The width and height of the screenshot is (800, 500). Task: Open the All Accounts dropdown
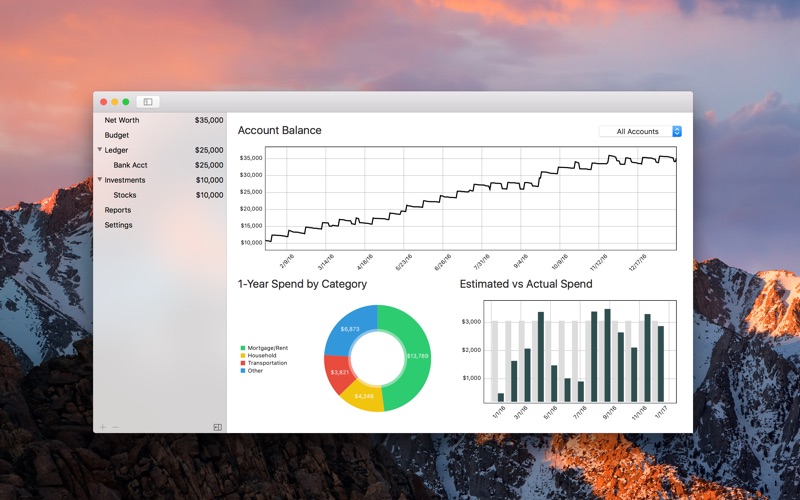pos(640,131)
